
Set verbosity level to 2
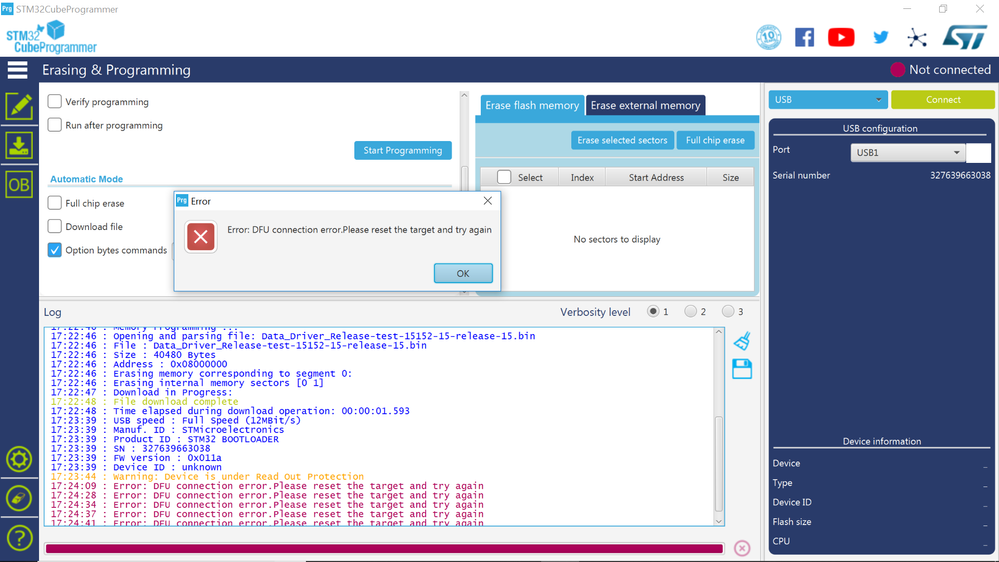[x=691, y=312]
